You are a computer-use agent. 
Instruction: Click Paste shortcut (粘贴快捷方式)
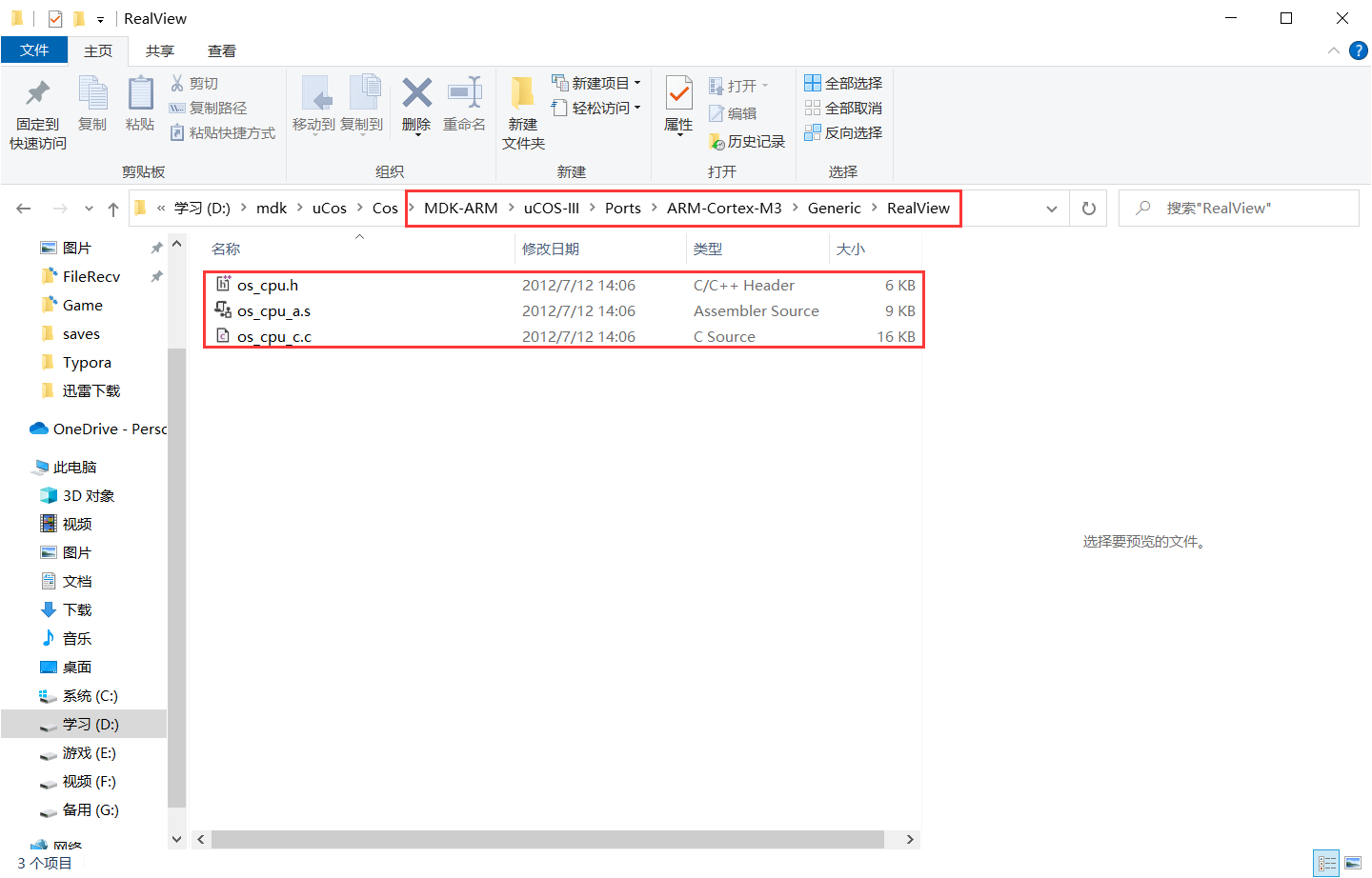click(x=223, y=132)
